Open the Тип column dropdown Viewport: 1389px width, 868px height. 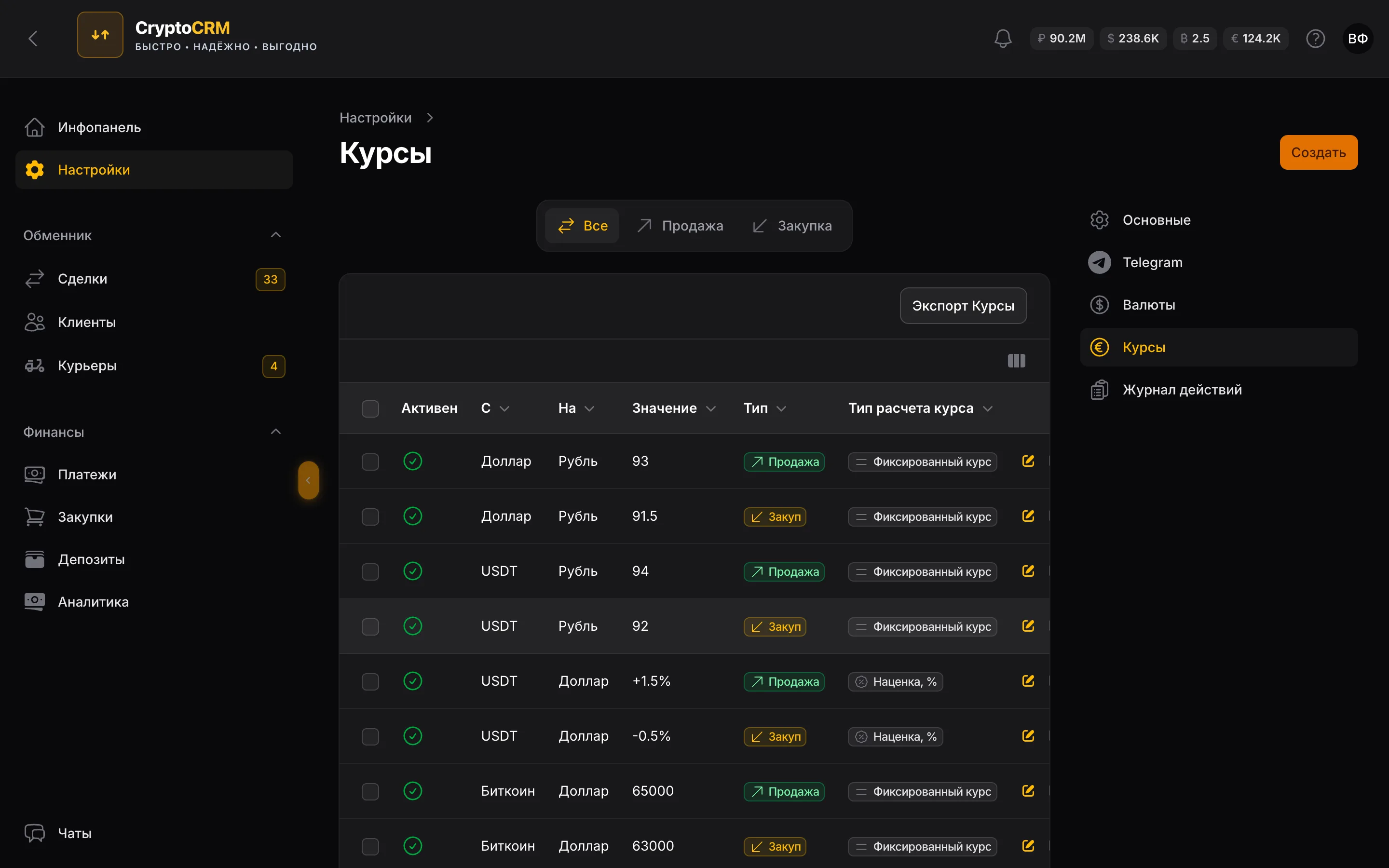pos(781,408)
